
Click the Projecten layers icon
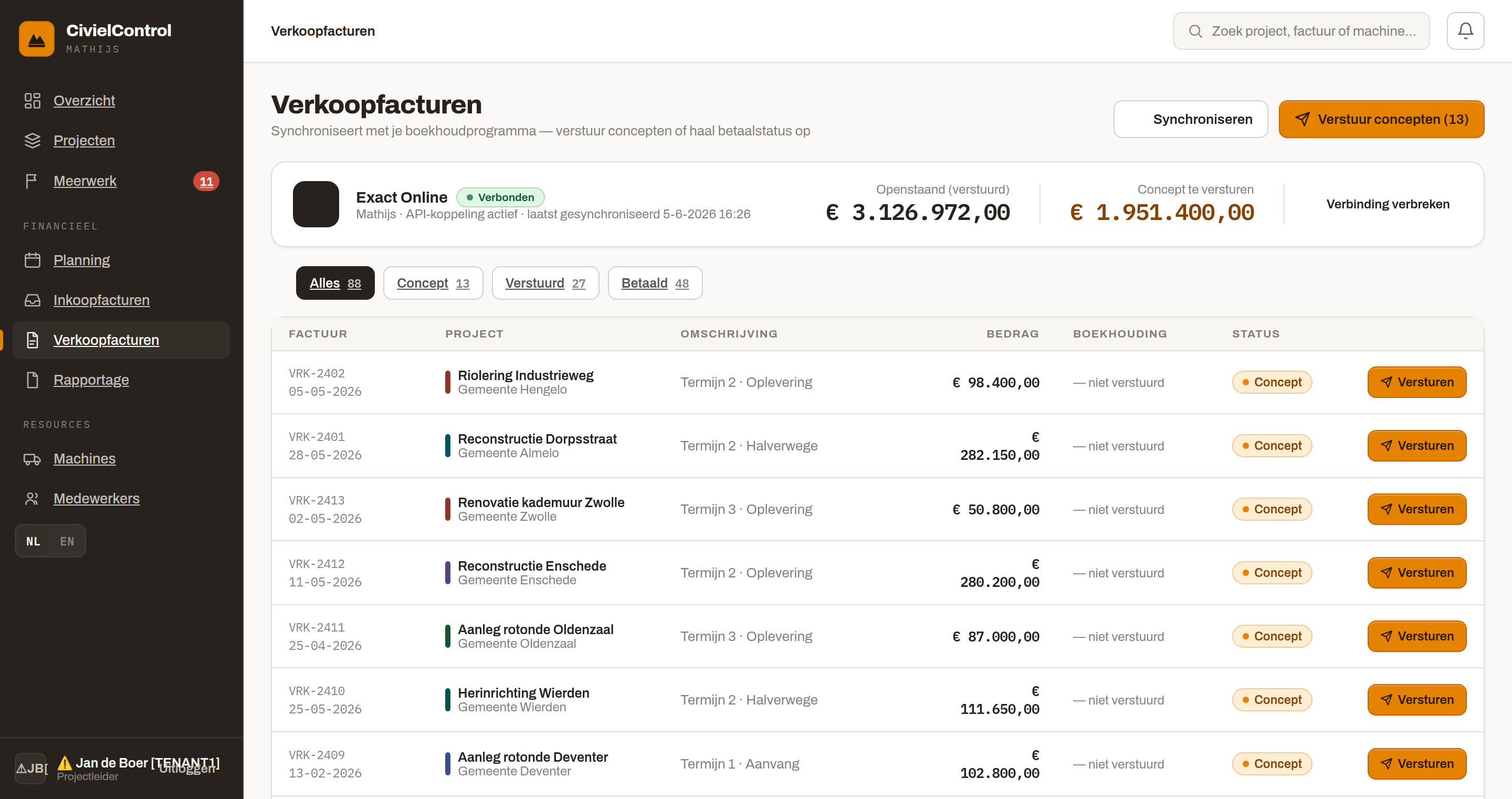pyautogui.click(x=32, y=140)
